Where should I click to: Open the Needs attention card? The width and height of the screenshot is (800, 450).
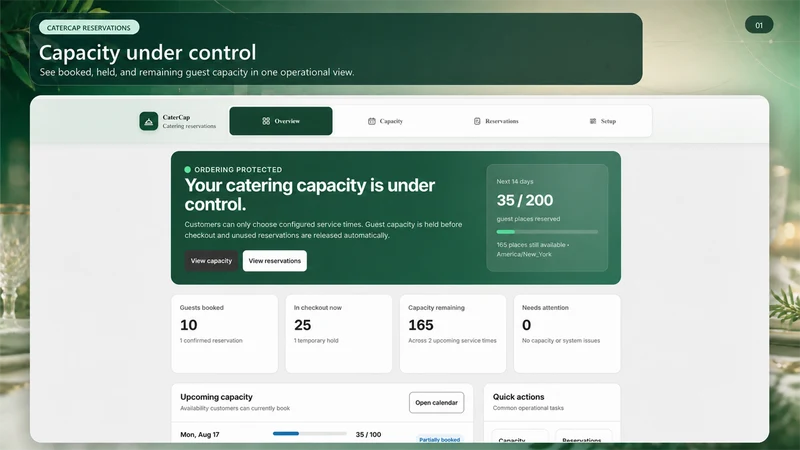[567, 334]
